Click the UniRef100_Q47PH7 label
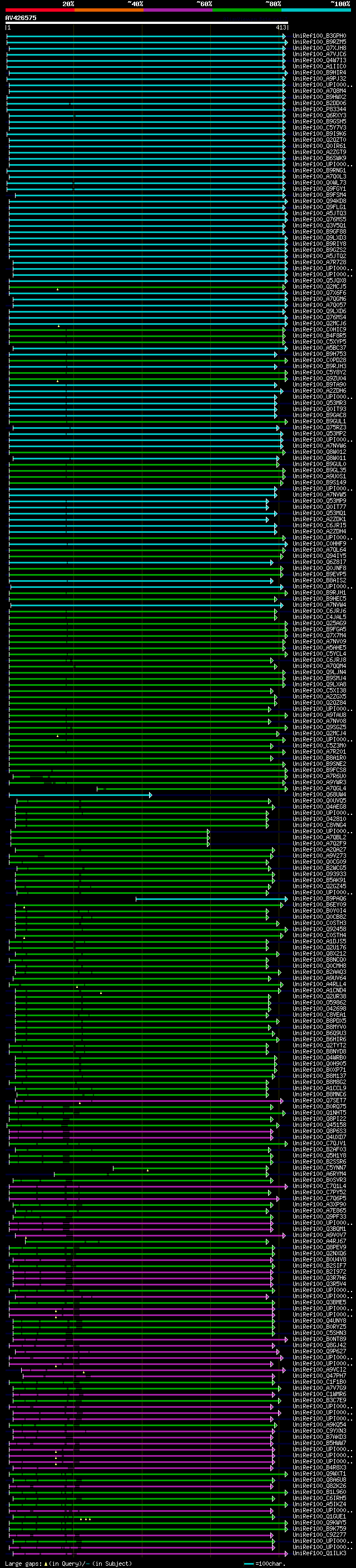 [319, 1376]
